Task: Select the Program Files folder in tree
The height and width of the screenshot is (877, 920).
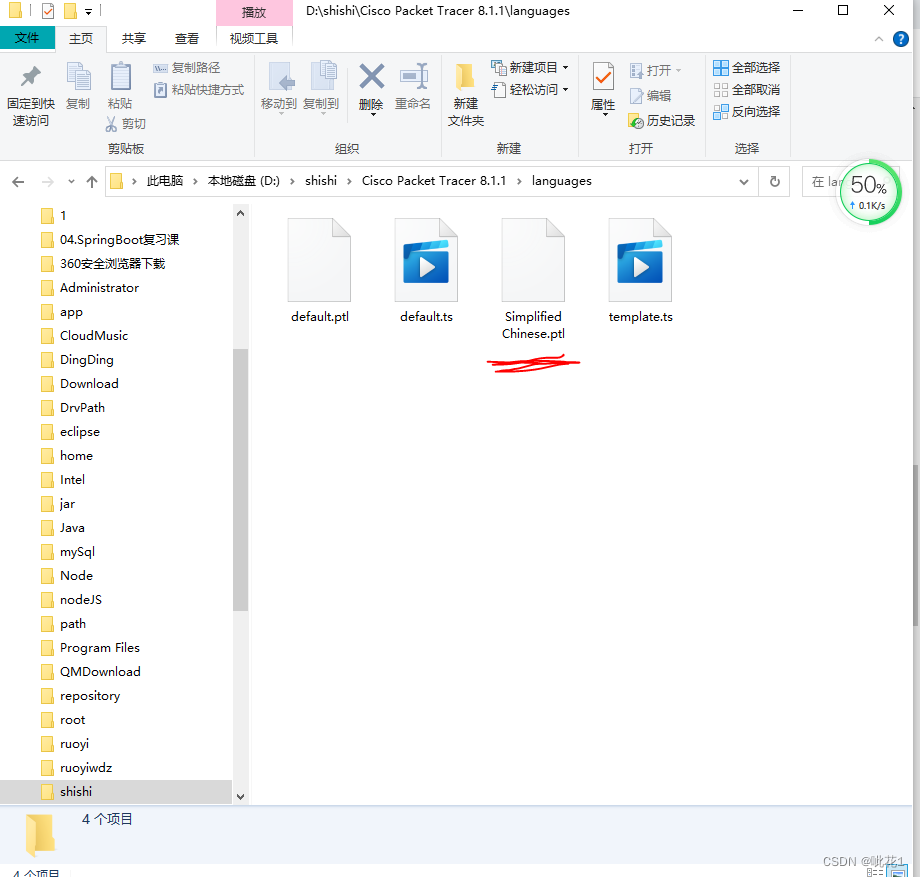Action: (x=100, y=648)
